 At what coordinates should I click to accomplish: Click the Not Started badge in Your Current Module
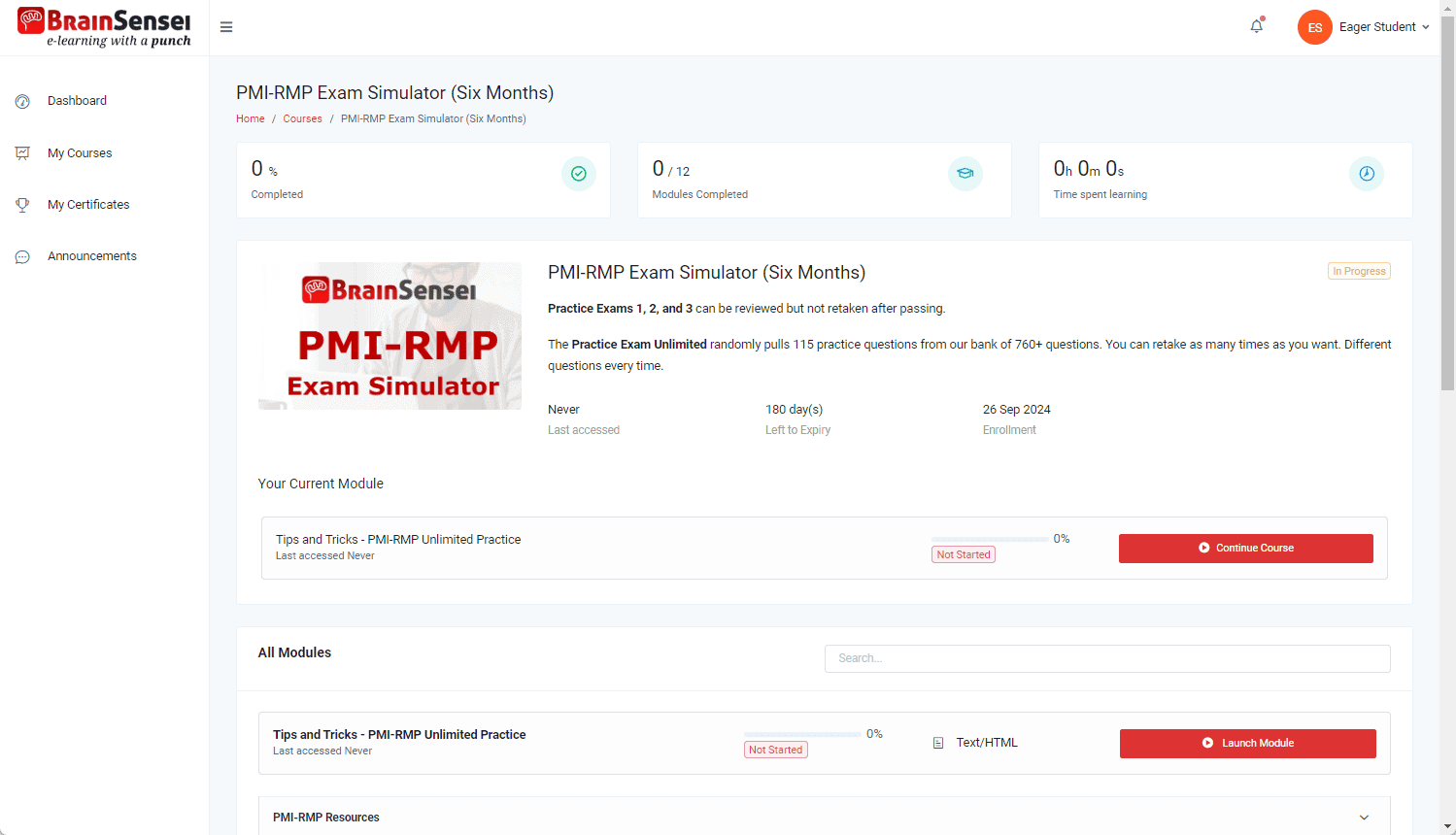(964, 554)
